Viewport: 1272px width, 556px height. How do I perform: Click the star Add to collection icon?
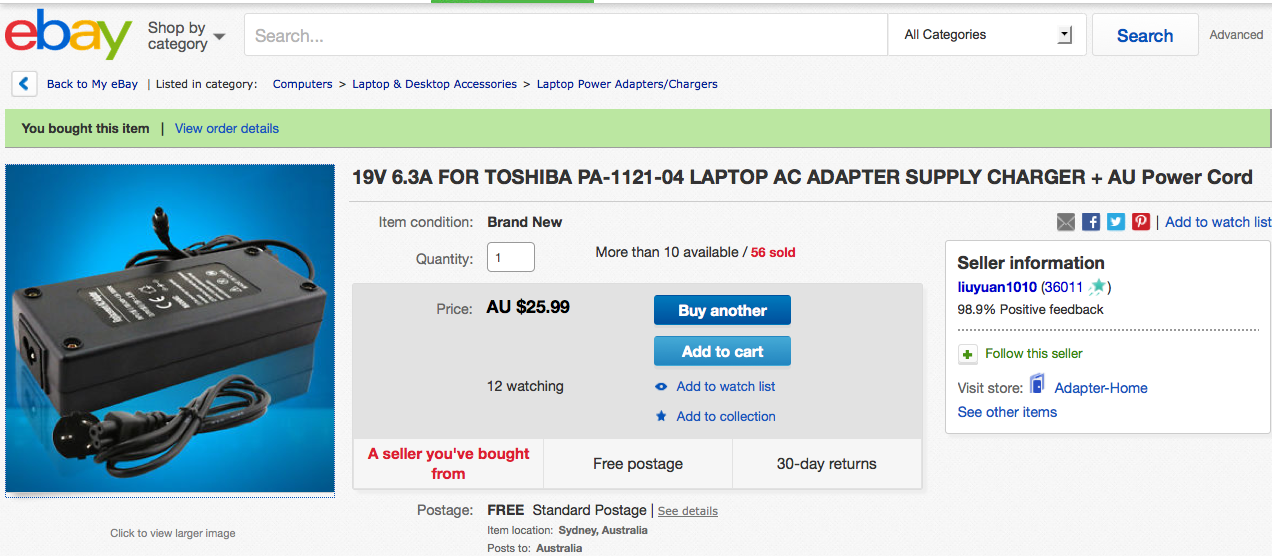click(x=661, y=417)
